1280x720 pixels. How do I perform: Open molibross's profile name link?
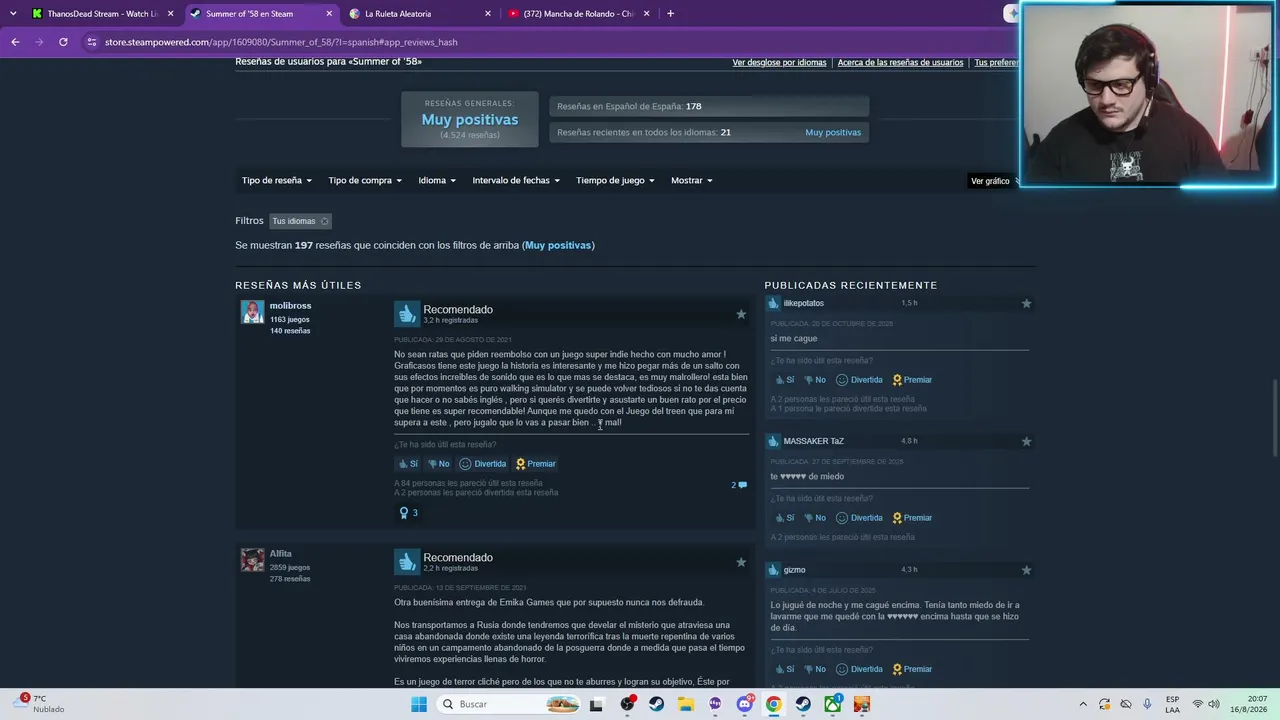[290, 306]
